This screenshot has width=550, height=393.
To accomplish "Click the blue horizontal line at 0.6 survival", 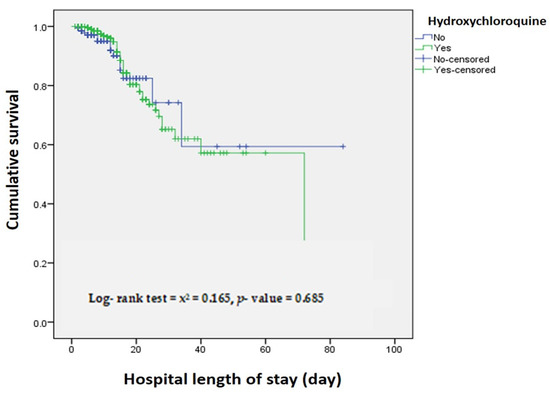I will click(262, 147).
